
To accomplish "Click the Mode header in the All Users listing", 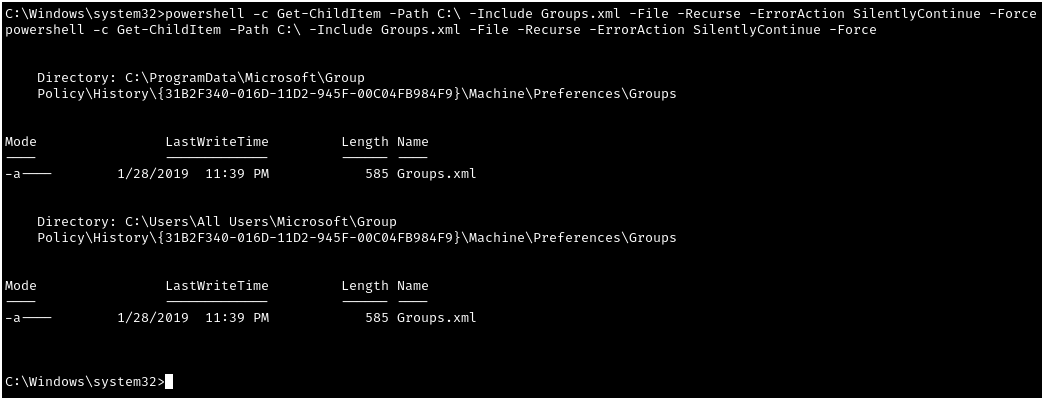I will 20,285.
